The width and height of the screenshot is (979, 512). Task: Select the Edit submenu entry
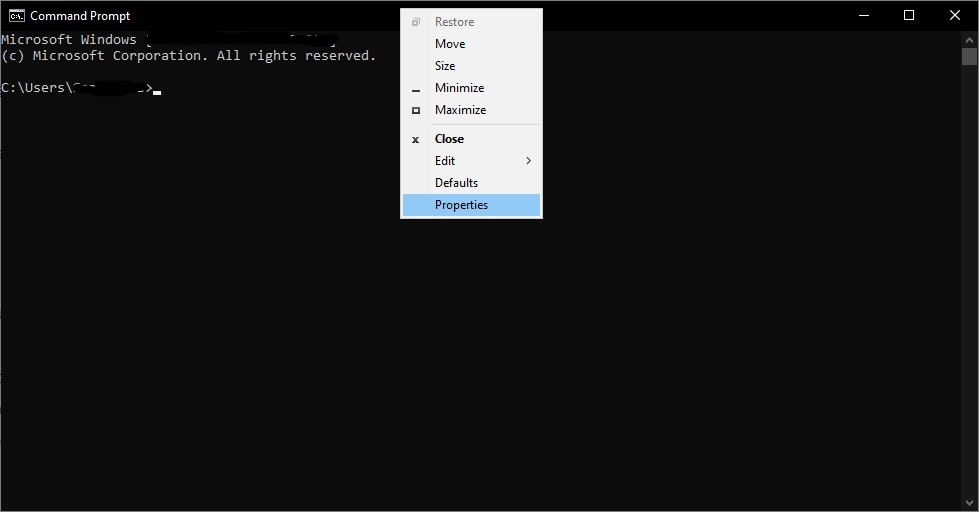click(471, 161)
